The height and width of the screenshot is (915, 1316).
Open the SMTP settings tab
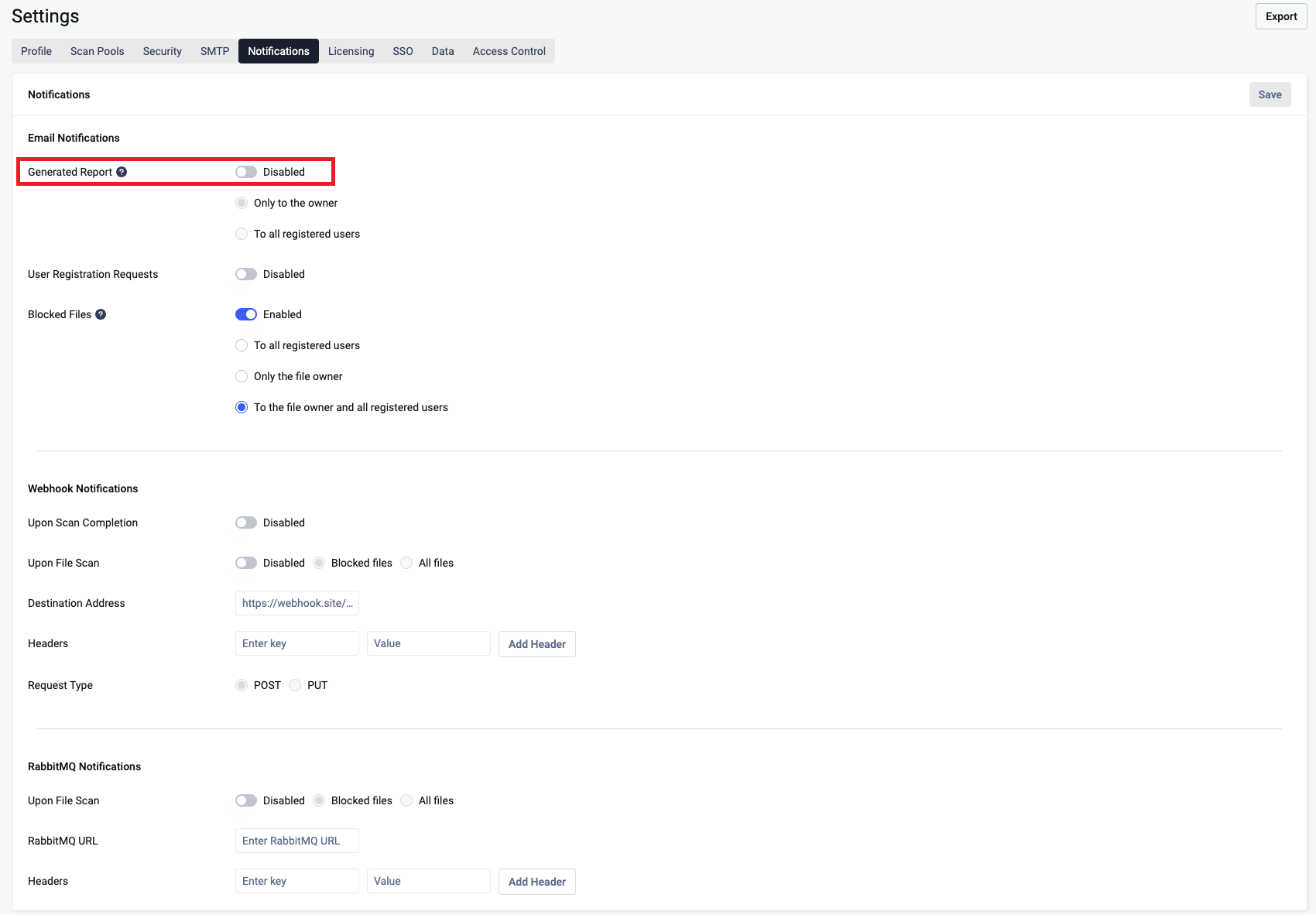coord(214,51)
